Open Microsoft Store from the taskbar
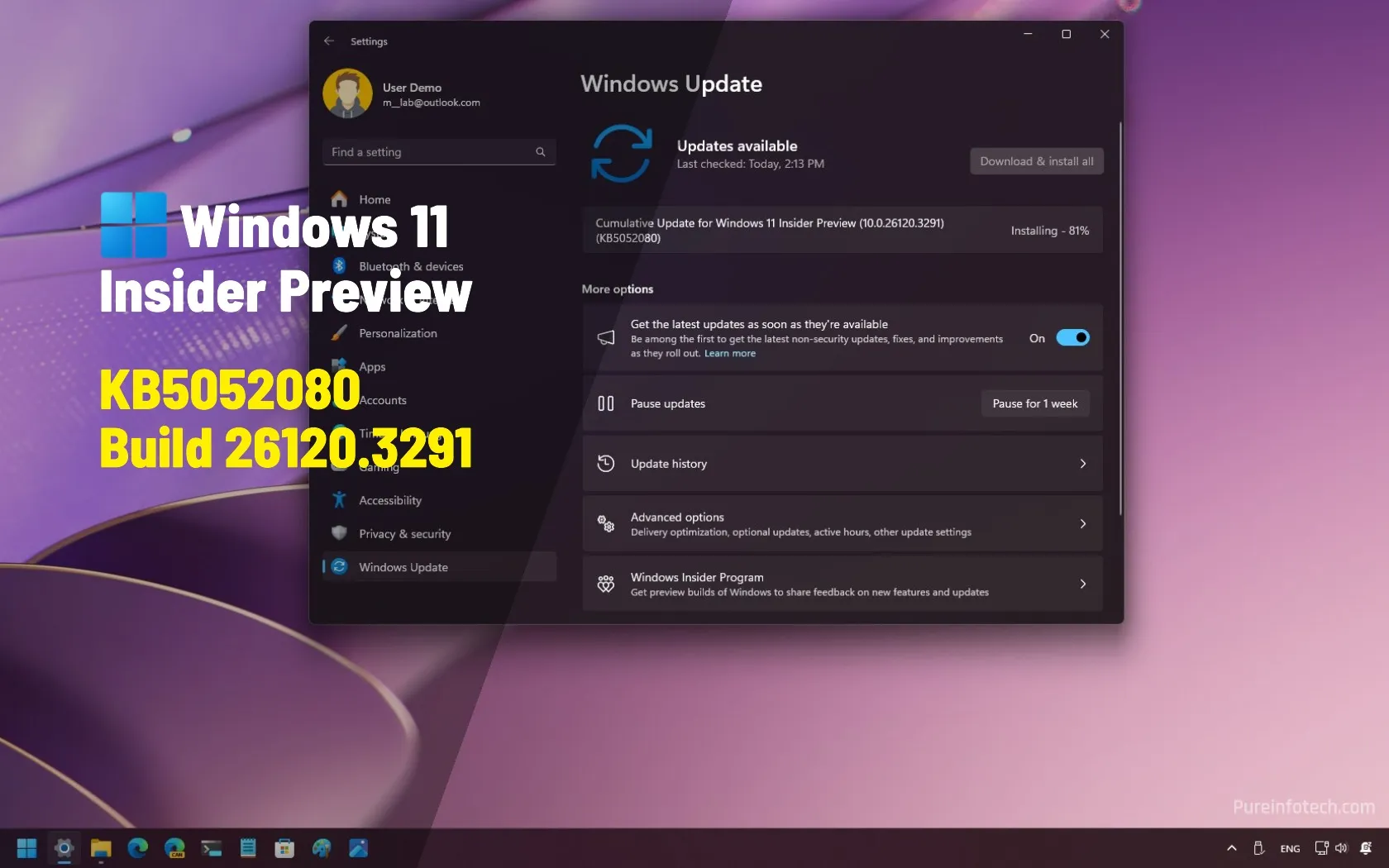1389x868 pixels. tap(284, 848)
